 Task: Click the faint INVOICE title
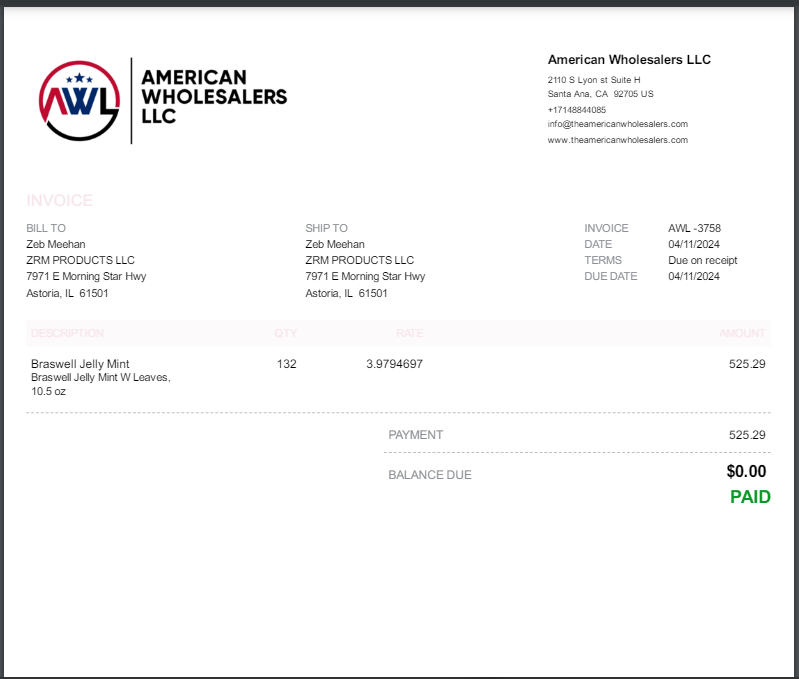59,200
